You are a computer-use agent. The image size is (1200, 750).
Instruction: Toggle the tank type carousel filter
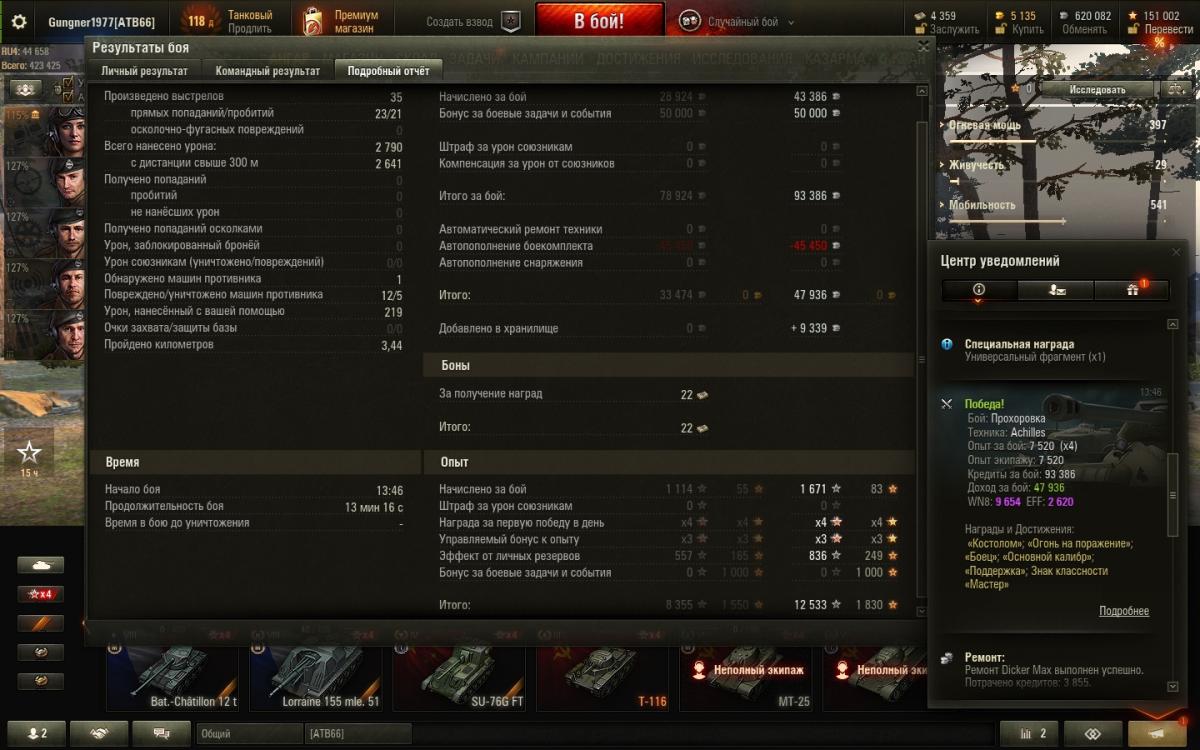coord(40,565)
